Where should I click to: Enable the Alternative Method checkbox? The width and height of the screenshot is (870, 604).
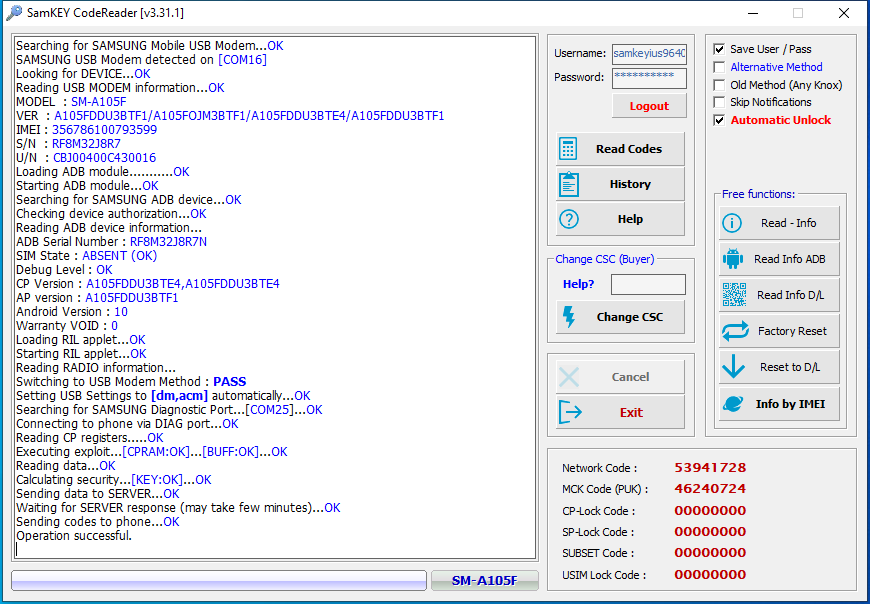(x=719, y=67)
